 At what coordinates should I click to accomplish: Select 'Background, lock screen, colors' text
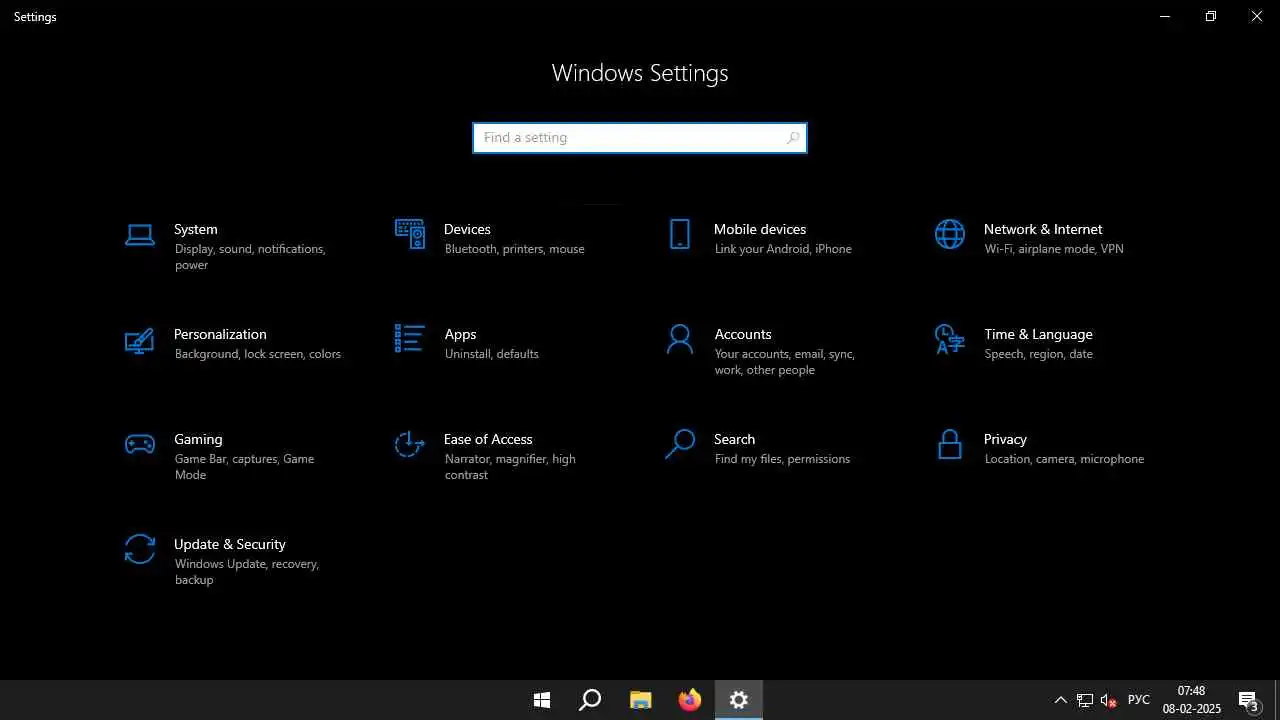(x=258, y=354)
